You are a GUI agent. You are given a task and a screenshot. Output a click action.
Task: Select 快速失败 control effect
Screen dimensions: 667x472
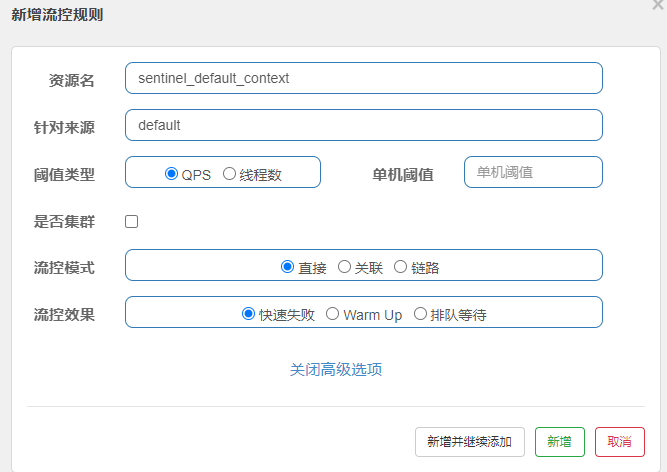coord(248,314)
